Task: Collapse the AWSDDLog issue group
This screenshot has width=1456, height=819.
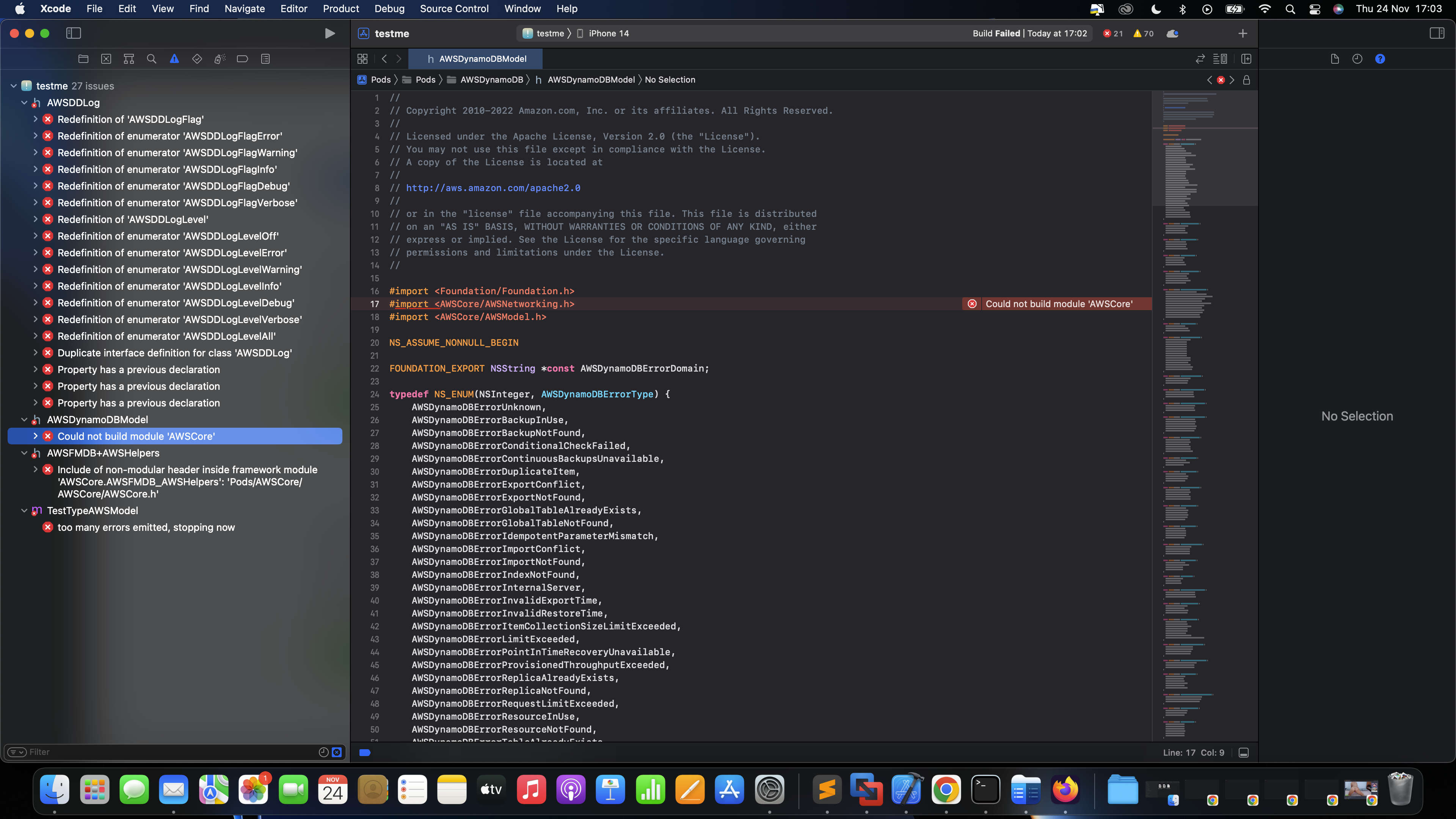Action: (24, 102)
